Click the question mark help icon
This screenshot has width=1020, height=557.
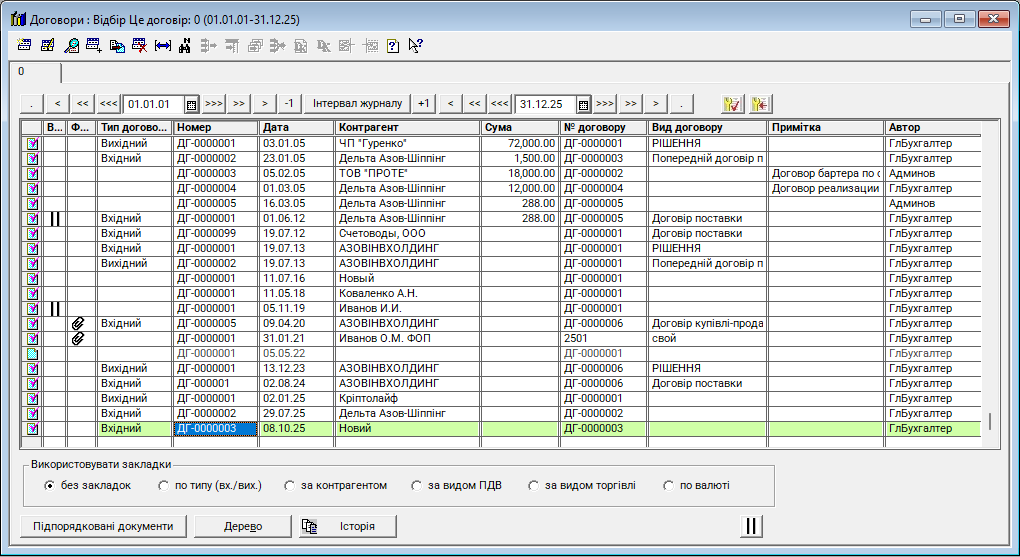(393, 45)
